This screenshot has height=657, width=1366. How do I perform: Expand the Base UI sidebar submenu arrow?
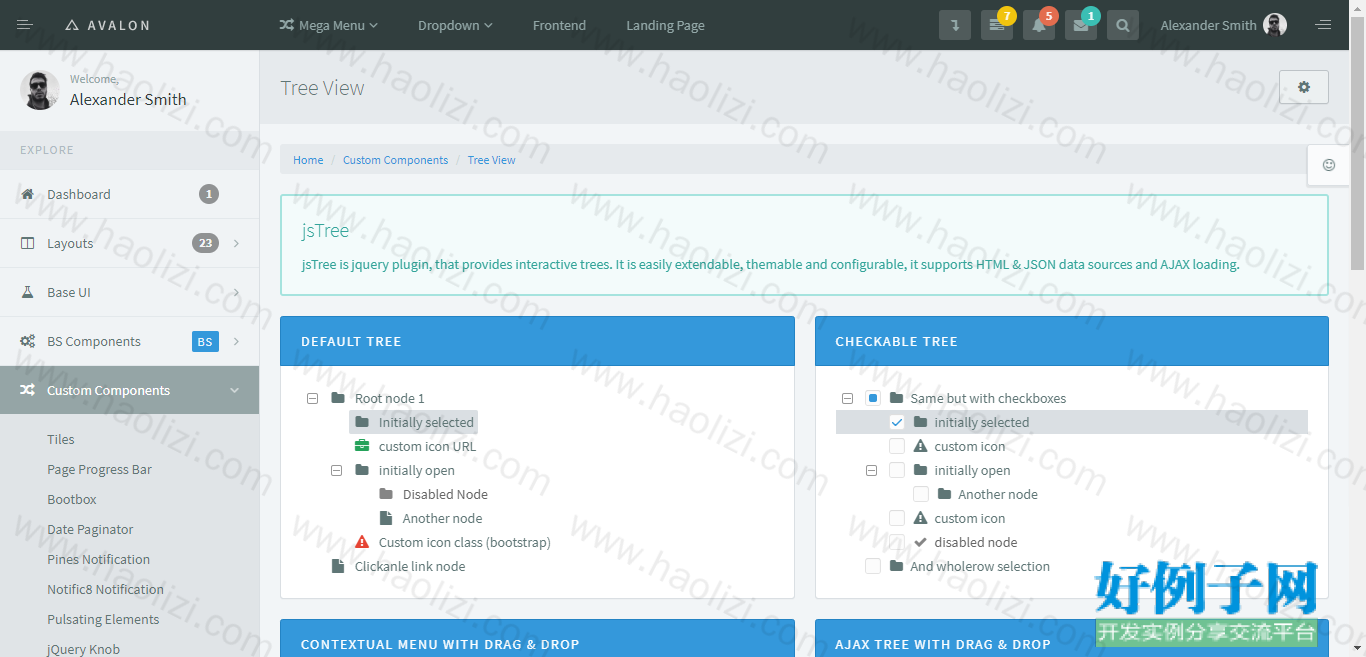[237, 292]
